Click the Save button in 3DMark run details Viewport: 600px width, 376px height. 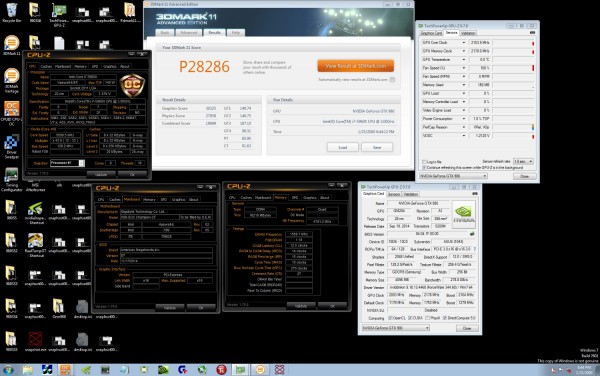pos(377,147)
